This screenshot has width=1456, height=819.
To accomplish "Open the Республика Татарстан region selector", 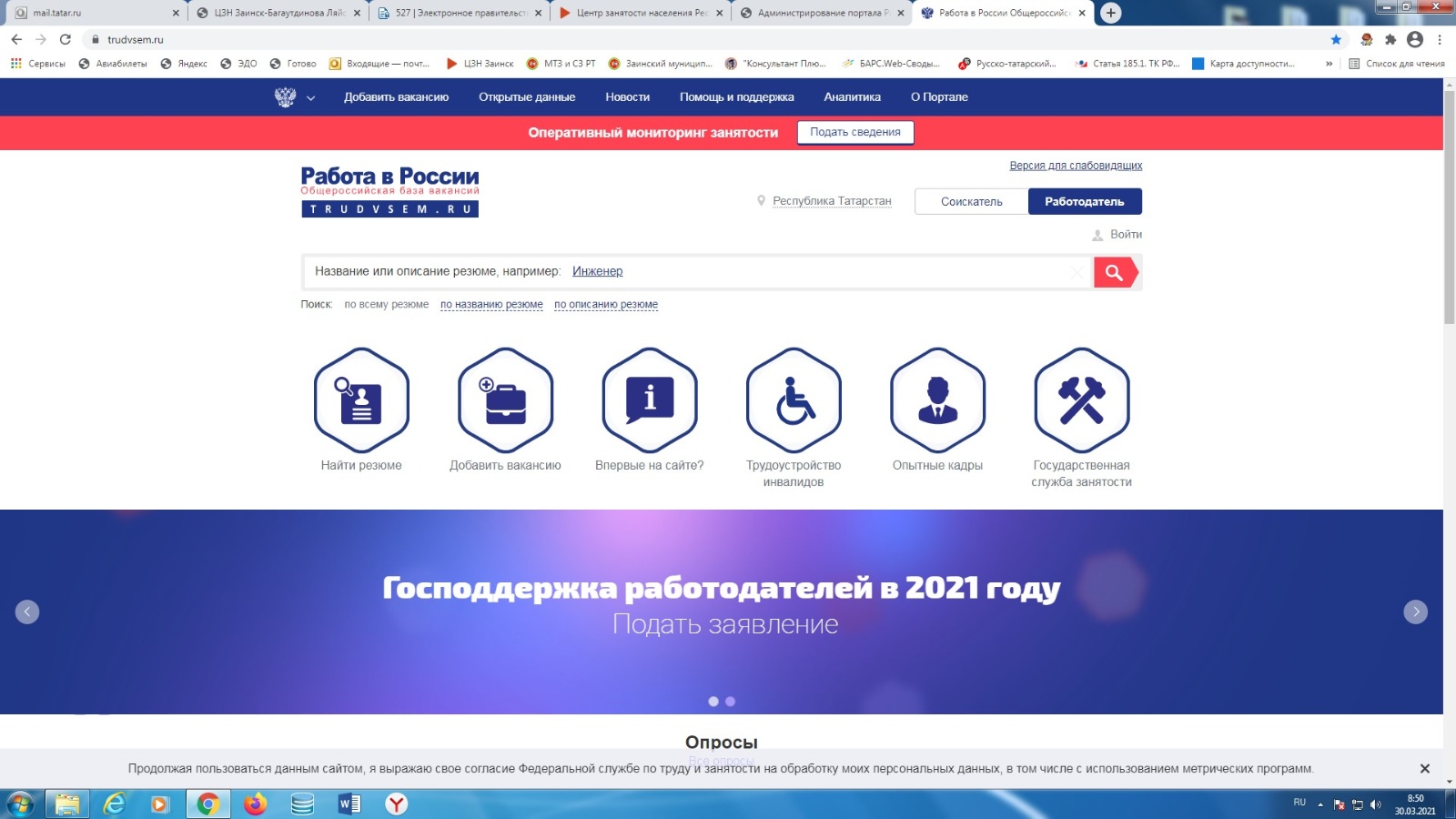I will tap(831, 201).
